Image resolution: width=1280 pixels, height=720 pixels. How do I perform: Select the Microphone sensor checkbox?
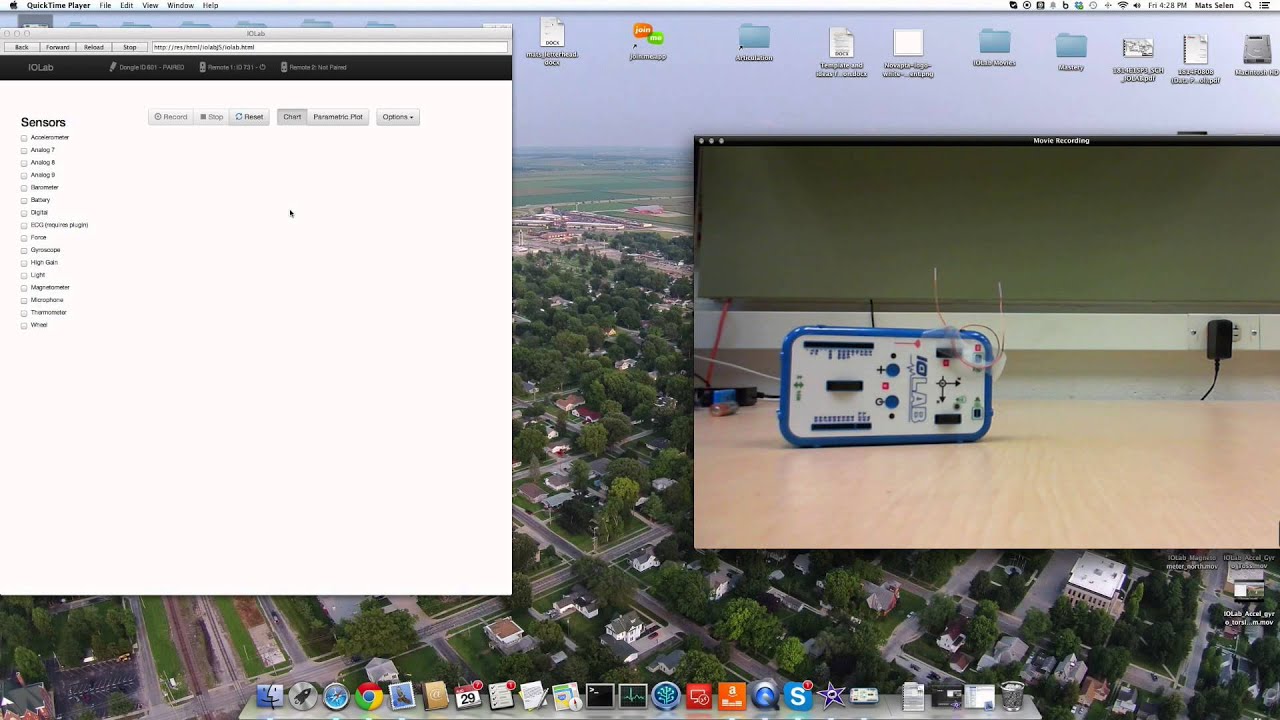[x=24, y=301]
